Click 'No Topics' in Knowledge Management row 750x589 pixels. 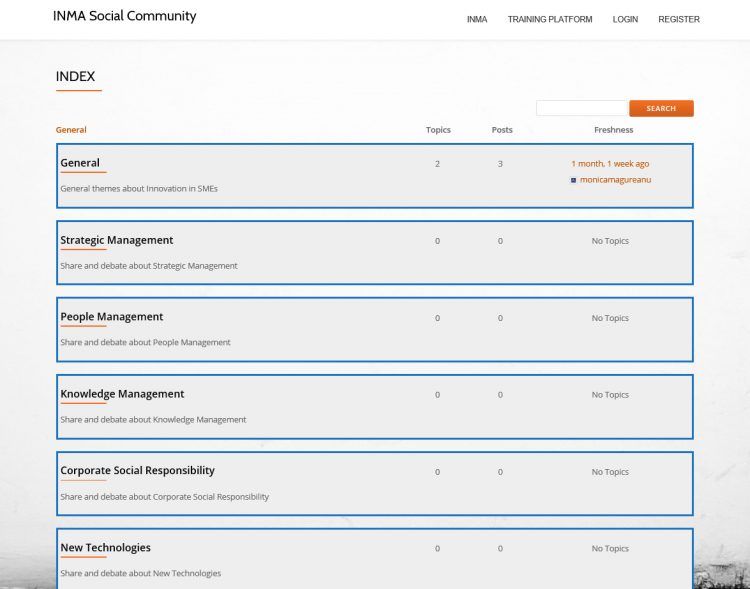(610, 395)
